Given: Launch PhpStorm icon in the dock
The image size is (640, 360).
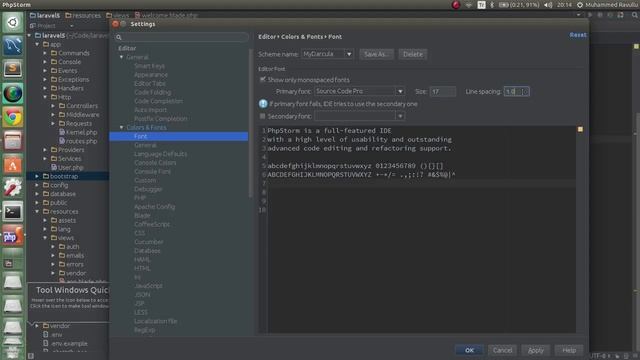Looking at the screenshot, I should pyautogui.click(x=13, y=236).
